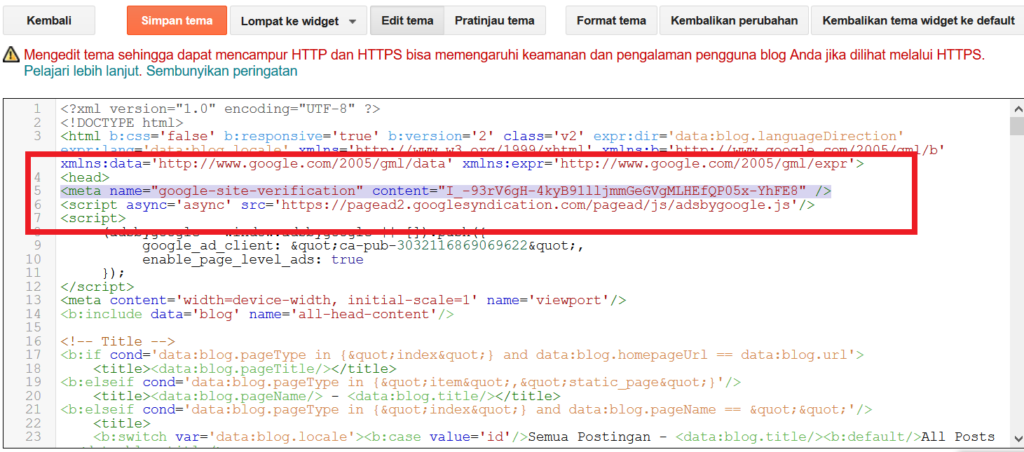This screenshot has width=1024, height=452.
Task: Click line number 1 in gutter
Action: coord(37,108)
